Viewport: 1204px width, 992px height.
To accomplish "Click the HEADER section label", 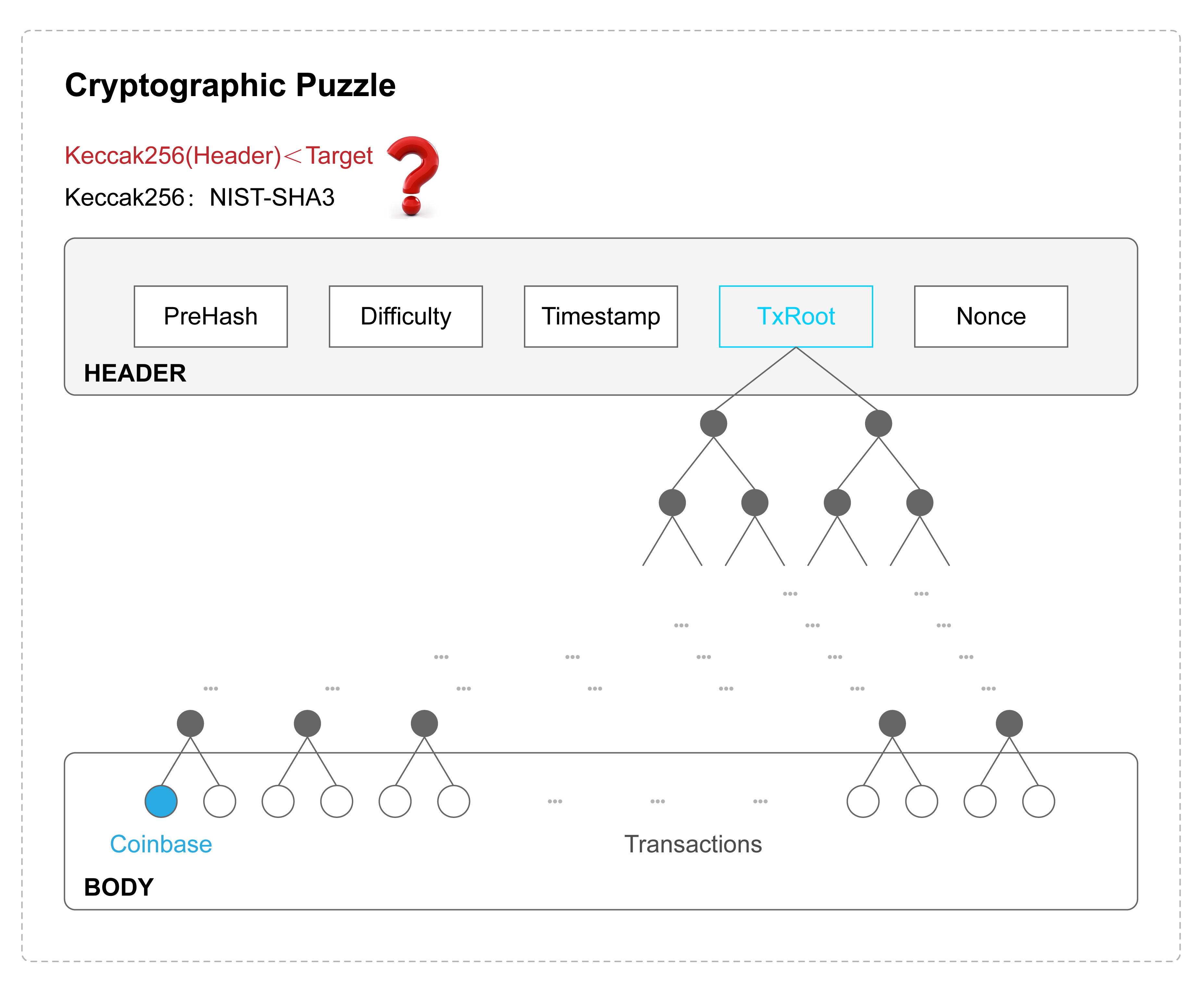I will click(135, 373).
